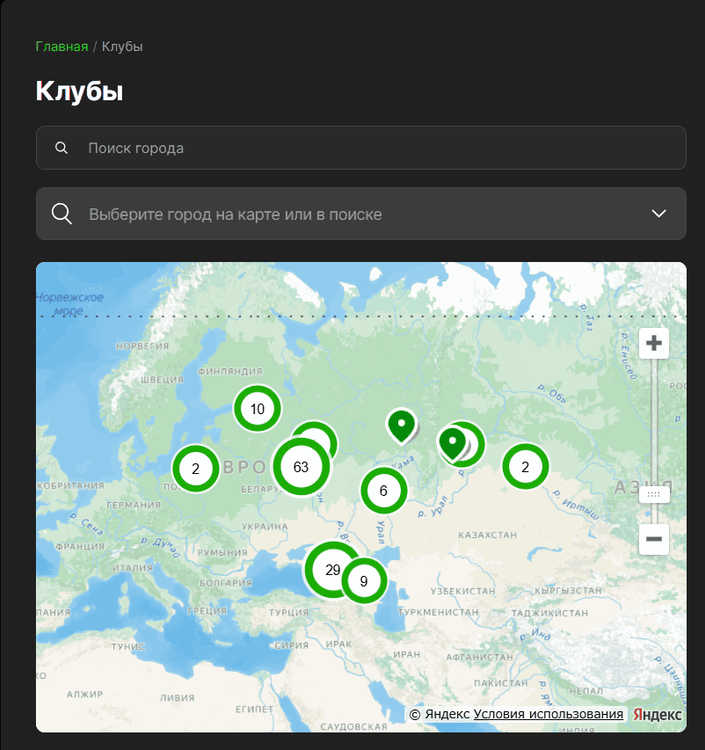Click the Клубы breadcrumb text

[122, 46]
